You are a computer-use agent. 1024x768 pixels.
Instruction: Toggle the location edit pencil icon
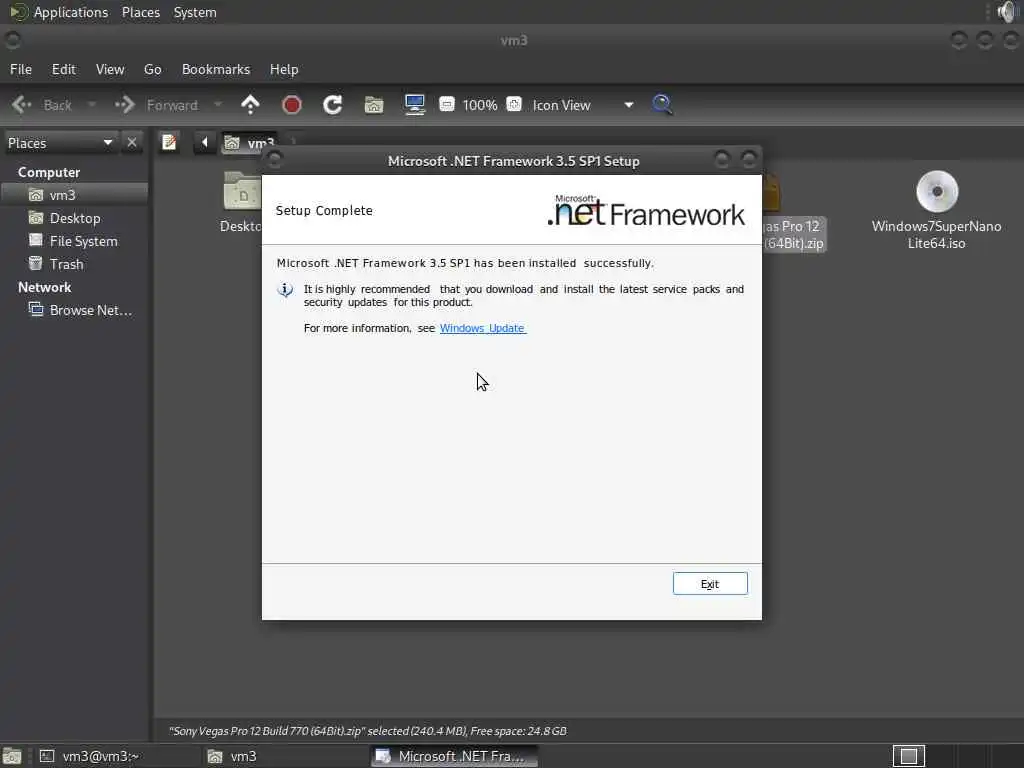point(169,142)
